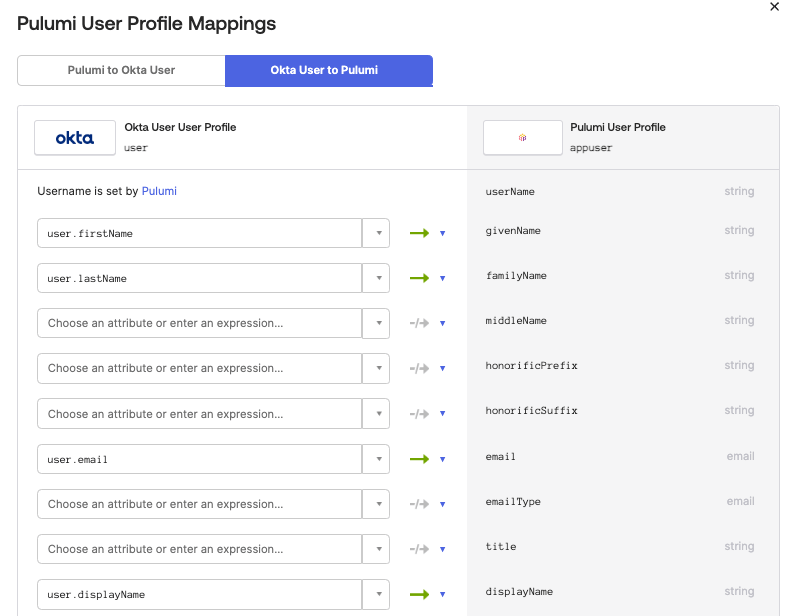Click the honorificPrefix attribute label
Screen dimensions: 799x616
531,365
